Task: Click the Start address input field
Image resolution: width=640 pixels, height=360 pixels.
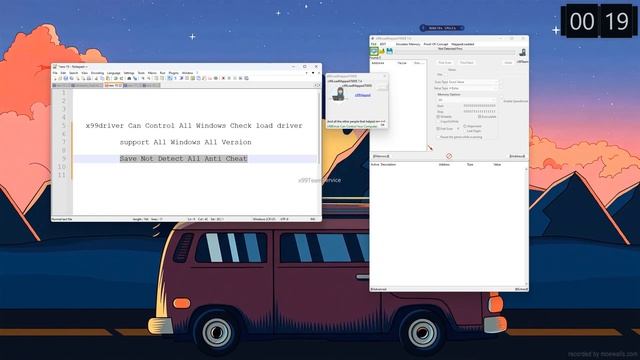Action: pos(480,106)
